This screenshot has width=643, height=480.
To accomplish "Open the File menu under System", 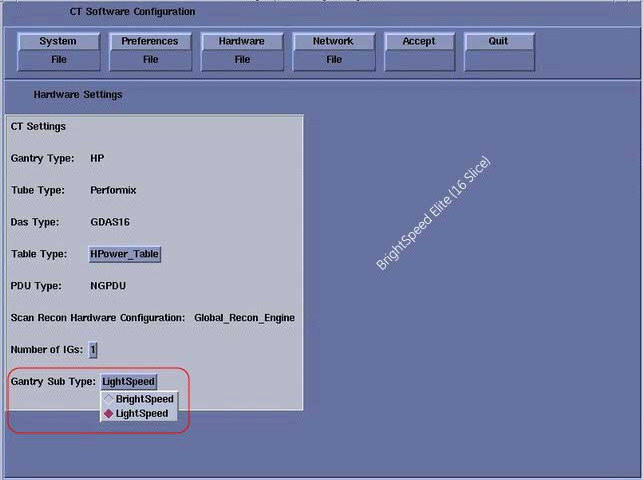I will 58,59.
